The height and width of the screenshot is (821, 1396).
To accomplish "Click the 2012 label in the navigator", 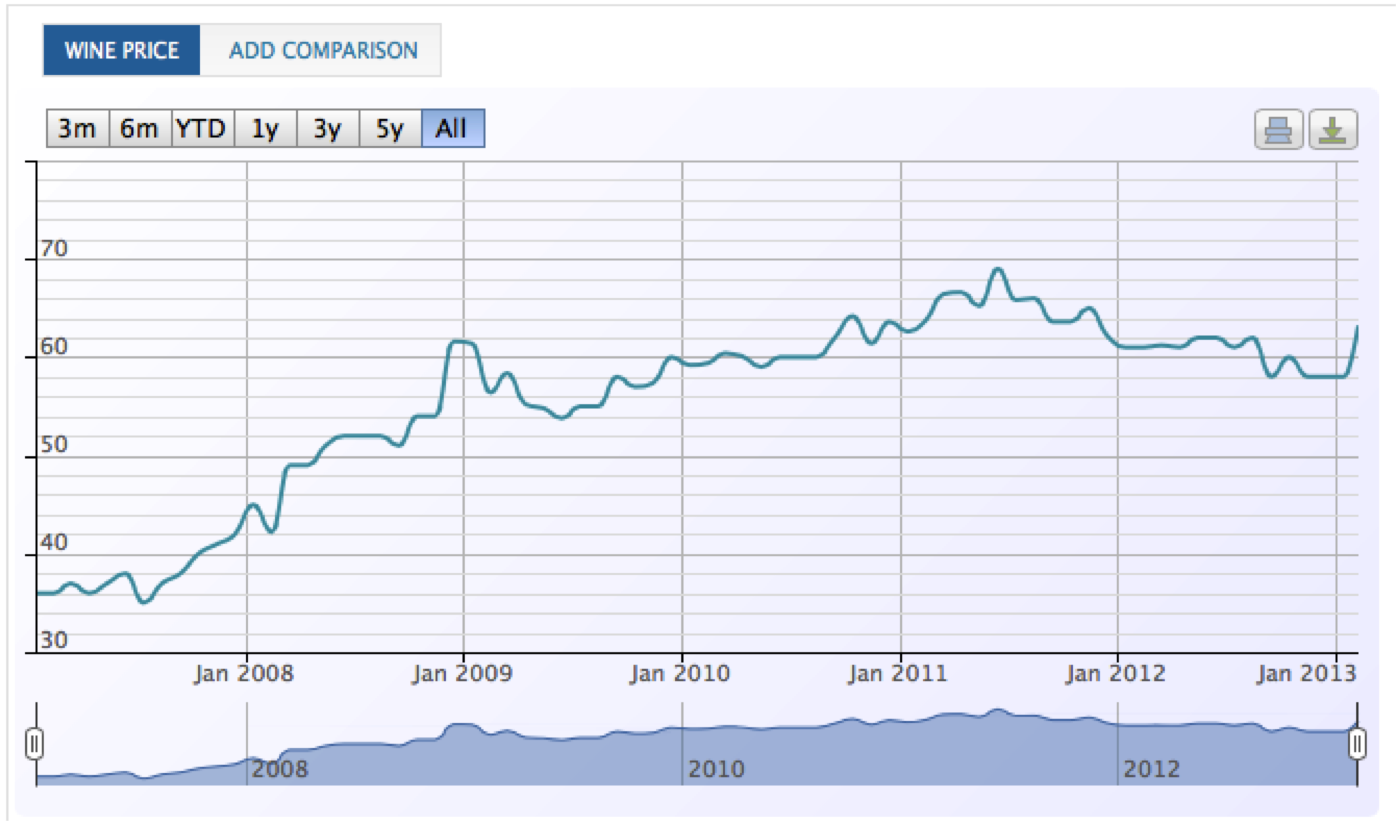I will click(1152, 769).
